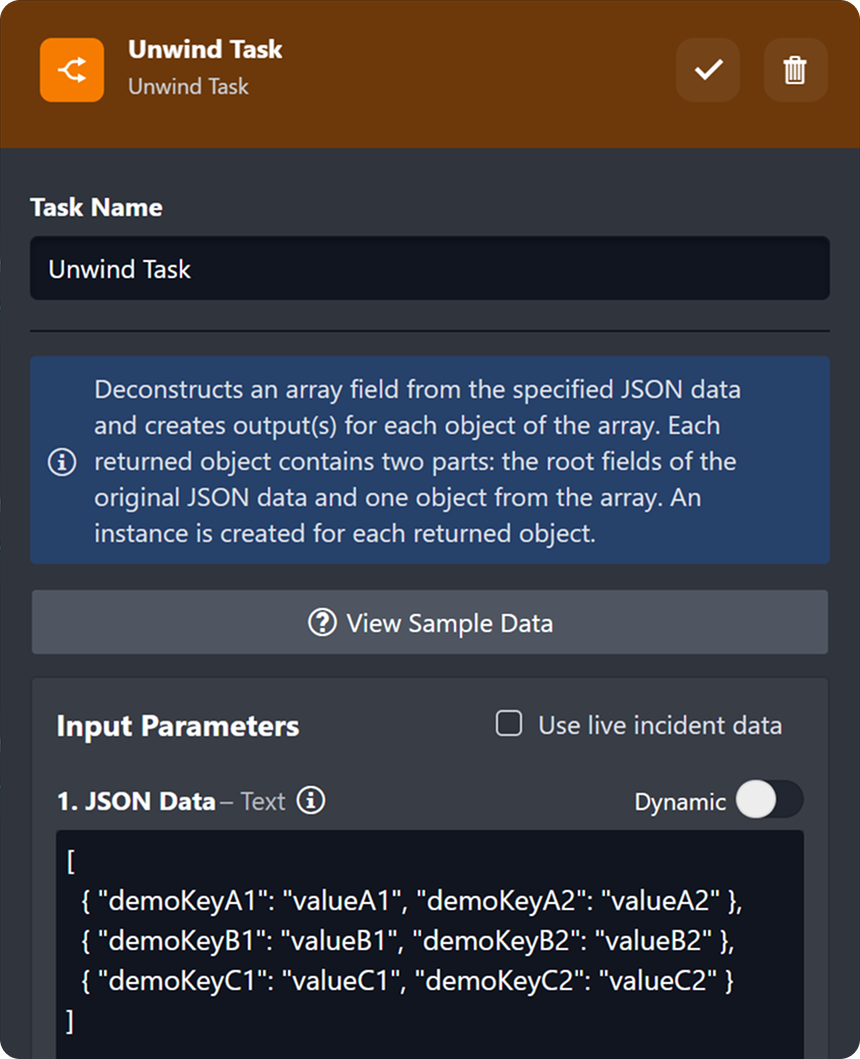Viewport: 860px width, 1059px height.
Task: Click the bold Unwind Task header title
Action: 205,49
